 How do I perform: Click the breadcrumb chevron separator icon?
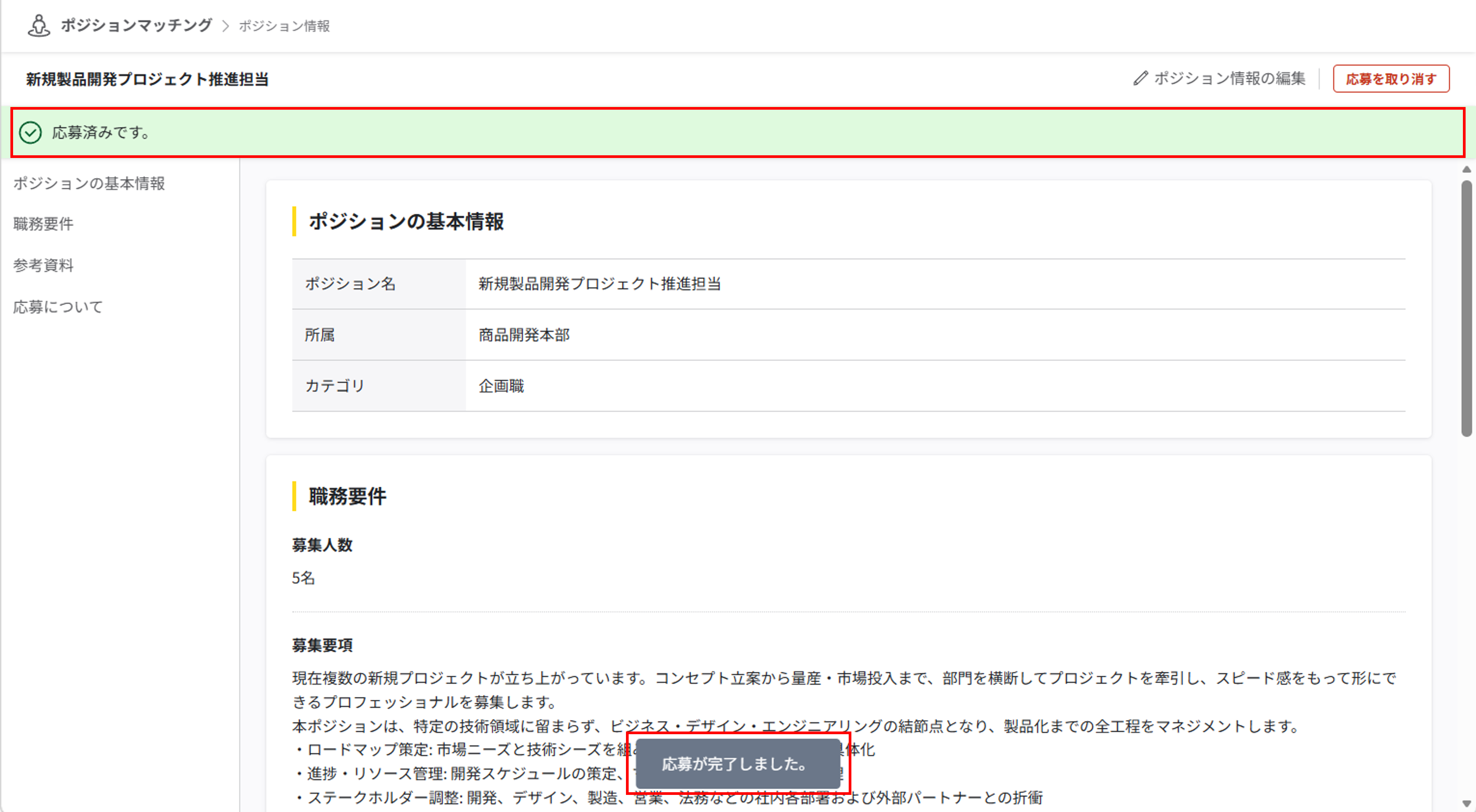225,26
